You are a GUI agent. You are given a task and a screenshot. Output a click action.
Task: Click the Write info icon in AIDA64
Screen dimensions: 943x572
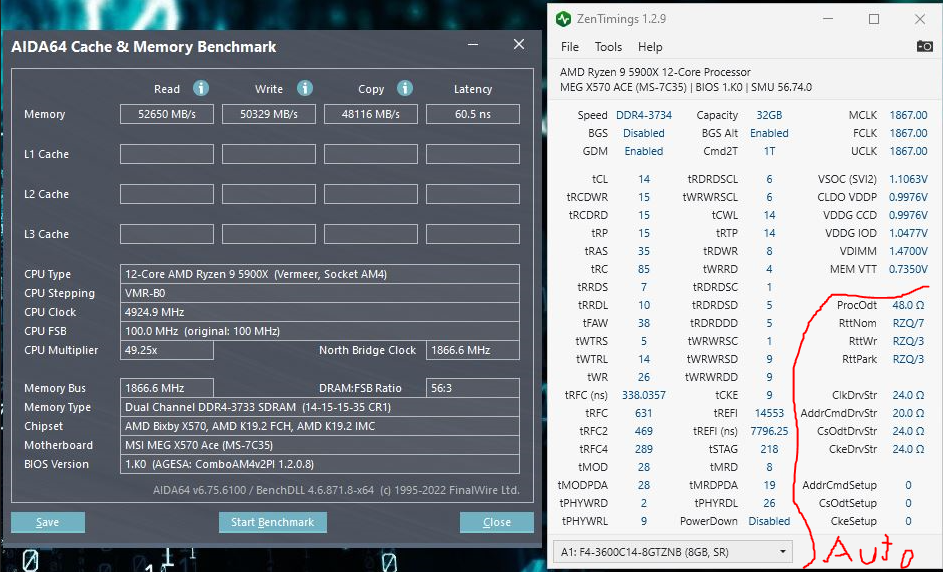(305, 88)
